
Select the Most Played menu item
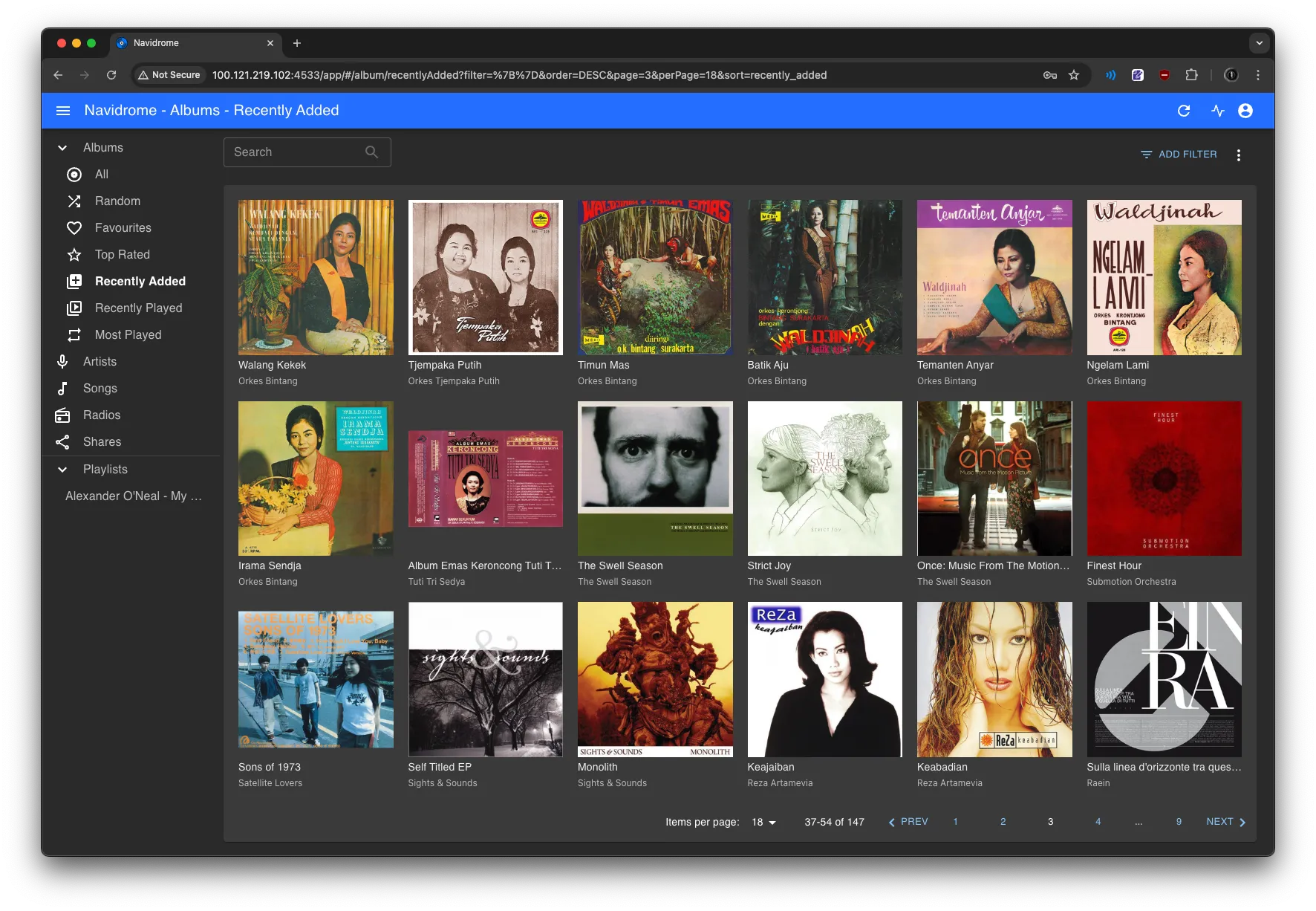click(128, 335)
